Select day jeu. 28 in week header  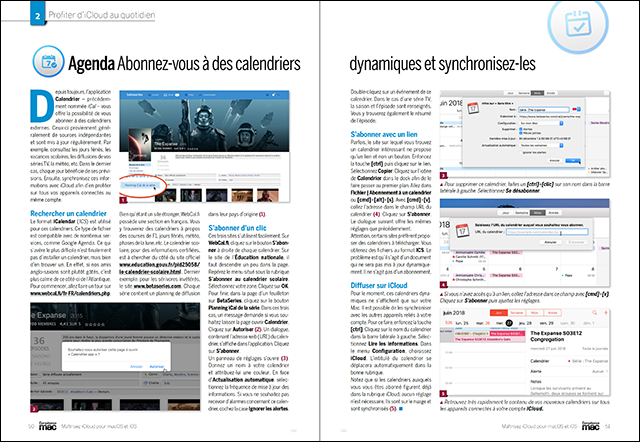point(525,323)
